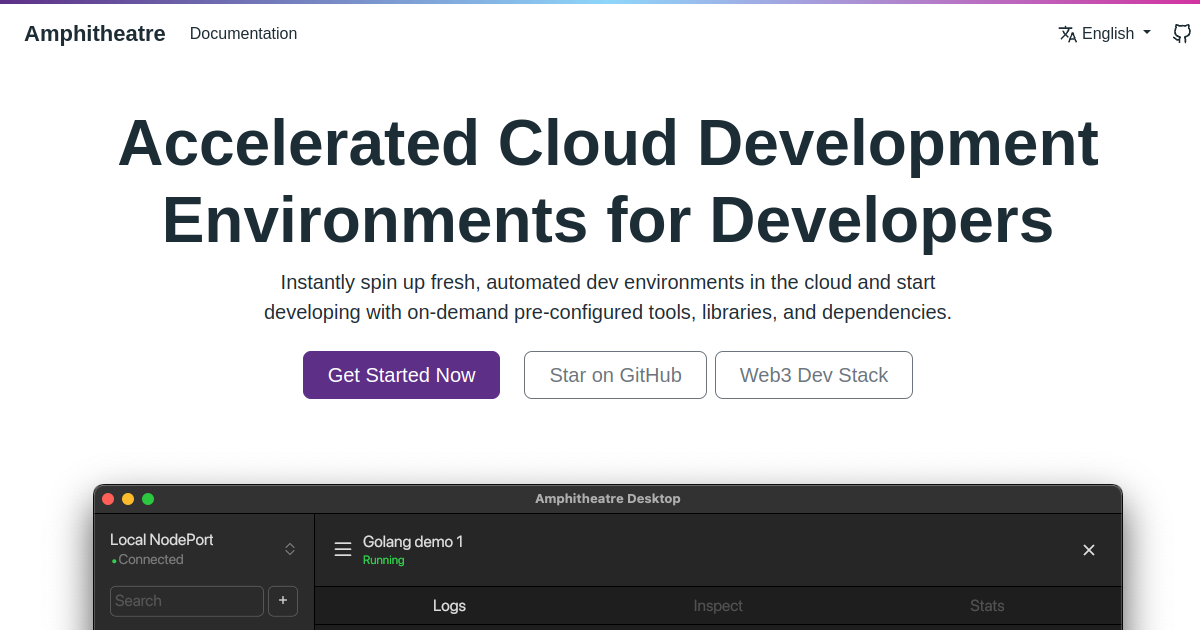Click the red close window dot

pos(108,499)
